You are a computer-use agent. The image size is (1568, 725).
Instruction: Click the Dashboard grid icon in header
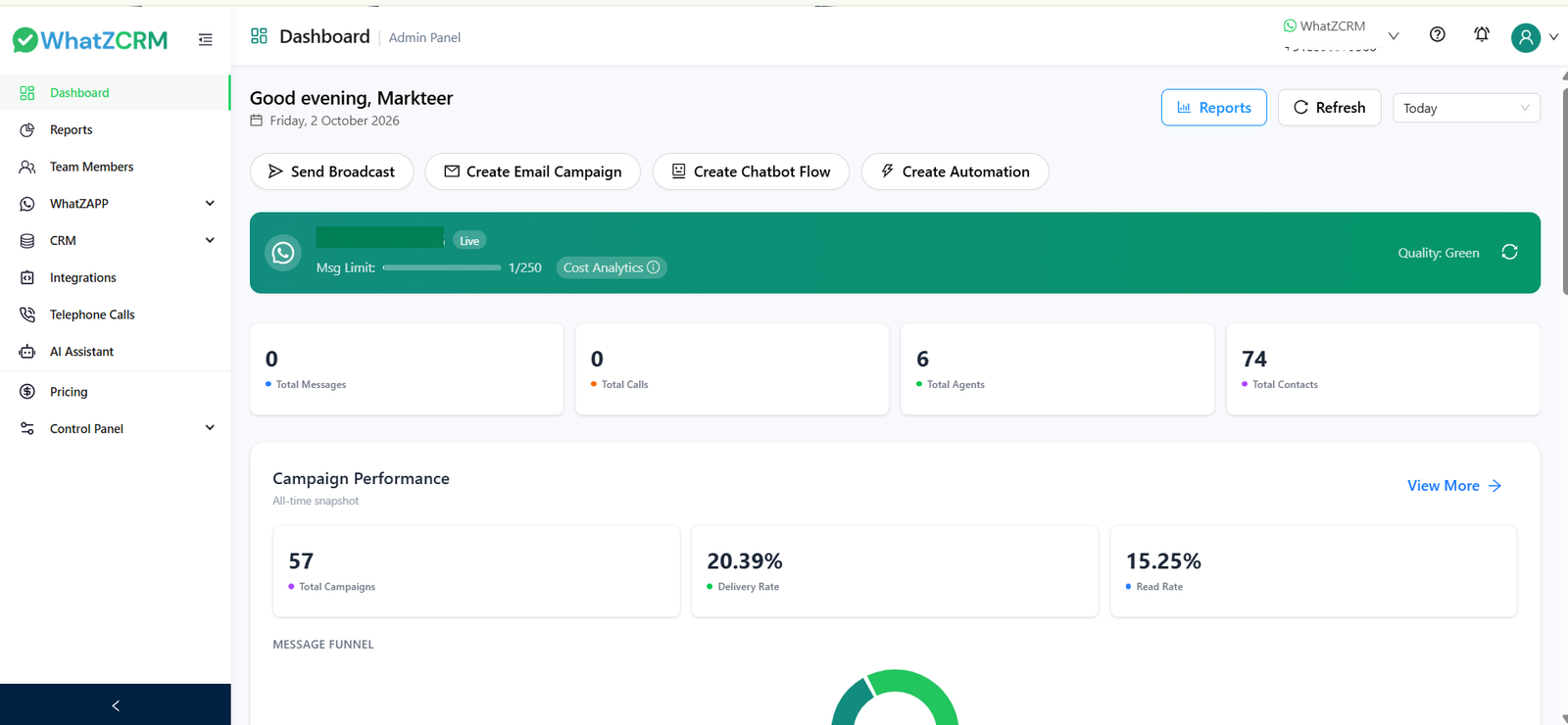pyautogui.click(x=259, y=36)
